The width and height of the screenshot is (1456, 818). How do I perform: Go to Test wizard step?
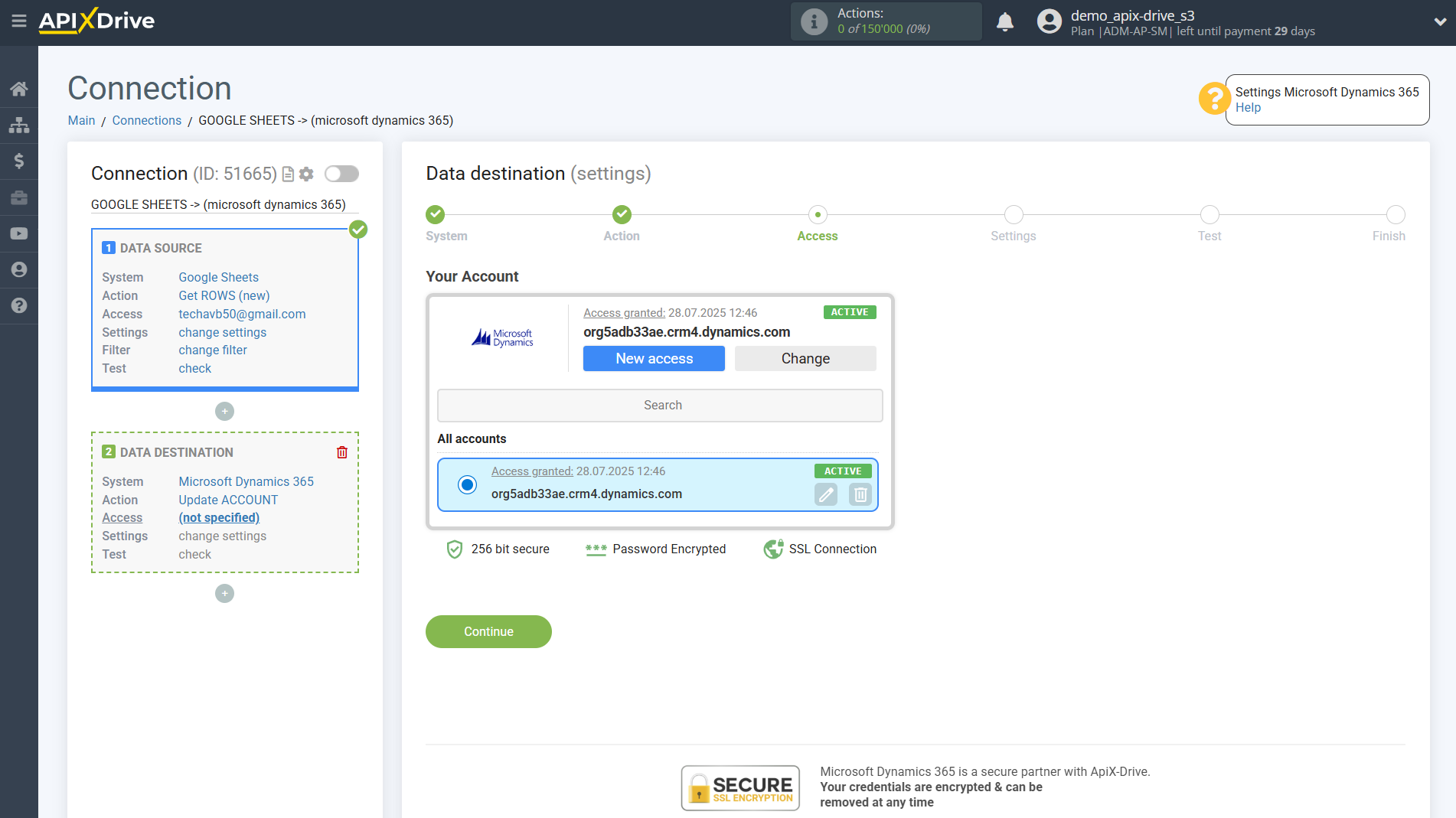(1210, 214)
